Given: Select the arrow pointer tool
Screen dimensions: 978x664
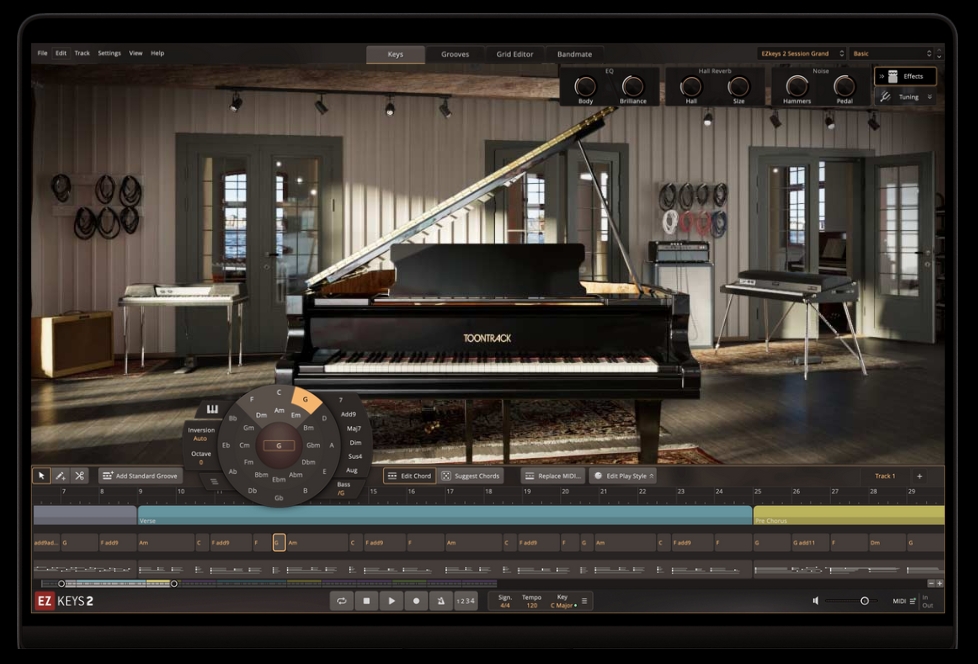Looking at the screenshot, I should pos(42,476).
